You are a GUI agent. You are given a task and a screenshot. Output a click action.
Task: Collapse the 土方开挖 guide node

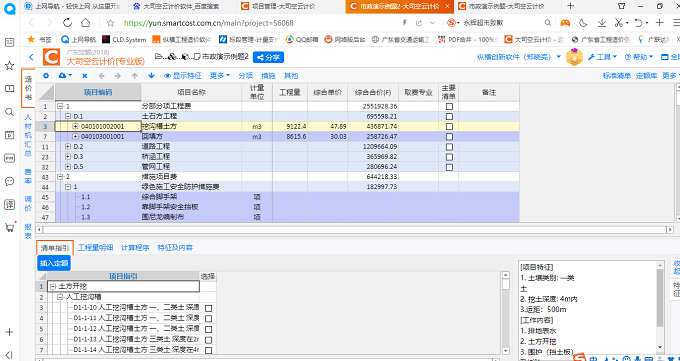tap(53, 286)
